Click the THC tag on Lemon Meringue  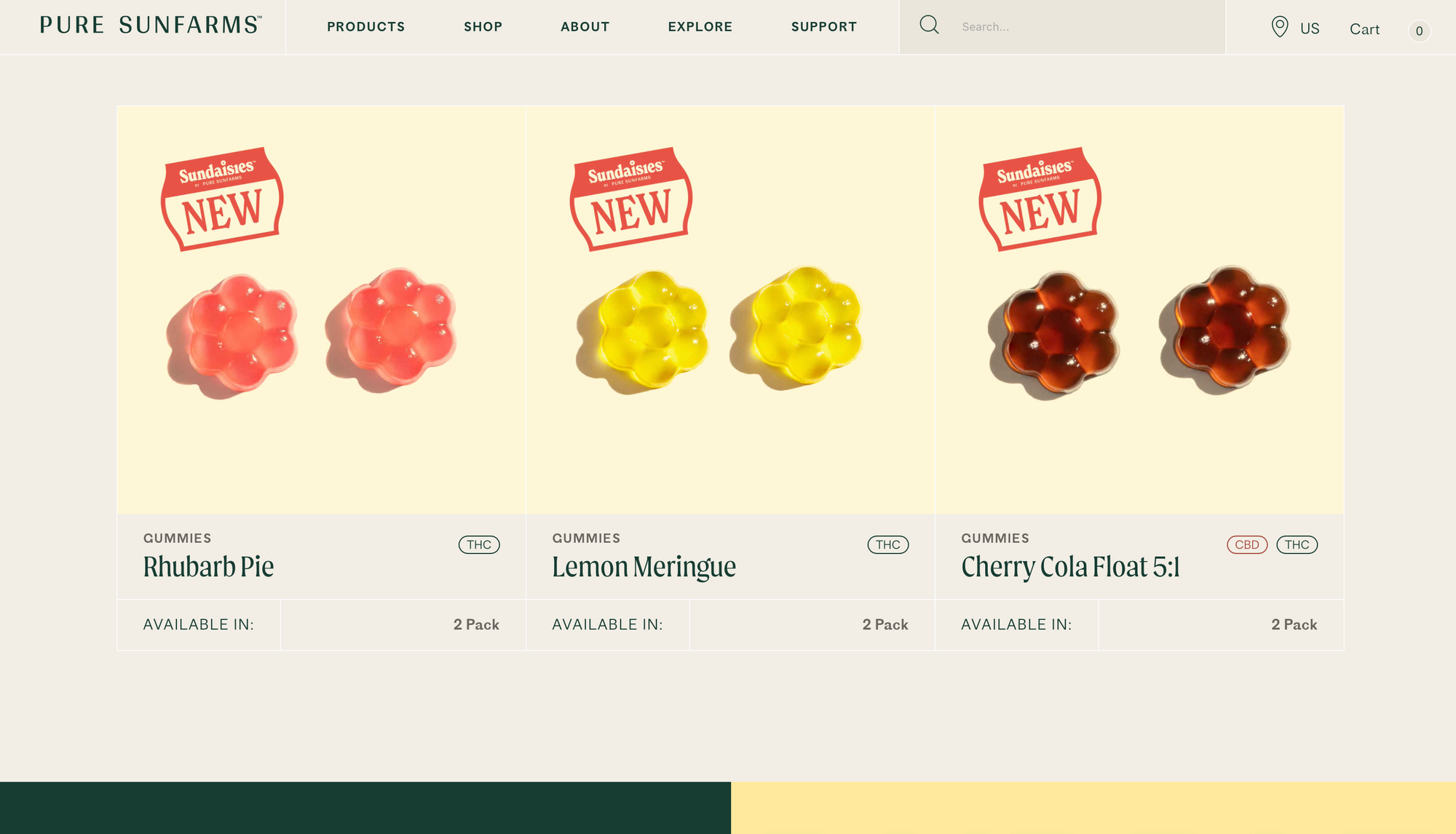click(888, 544)
